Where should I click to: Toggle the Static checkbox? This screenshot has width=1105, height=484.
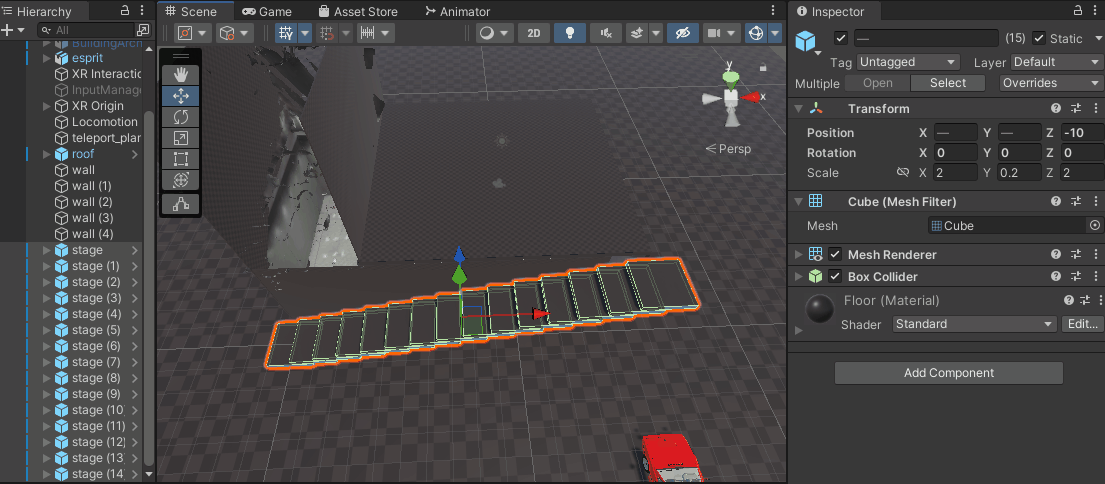[1039, 38]
